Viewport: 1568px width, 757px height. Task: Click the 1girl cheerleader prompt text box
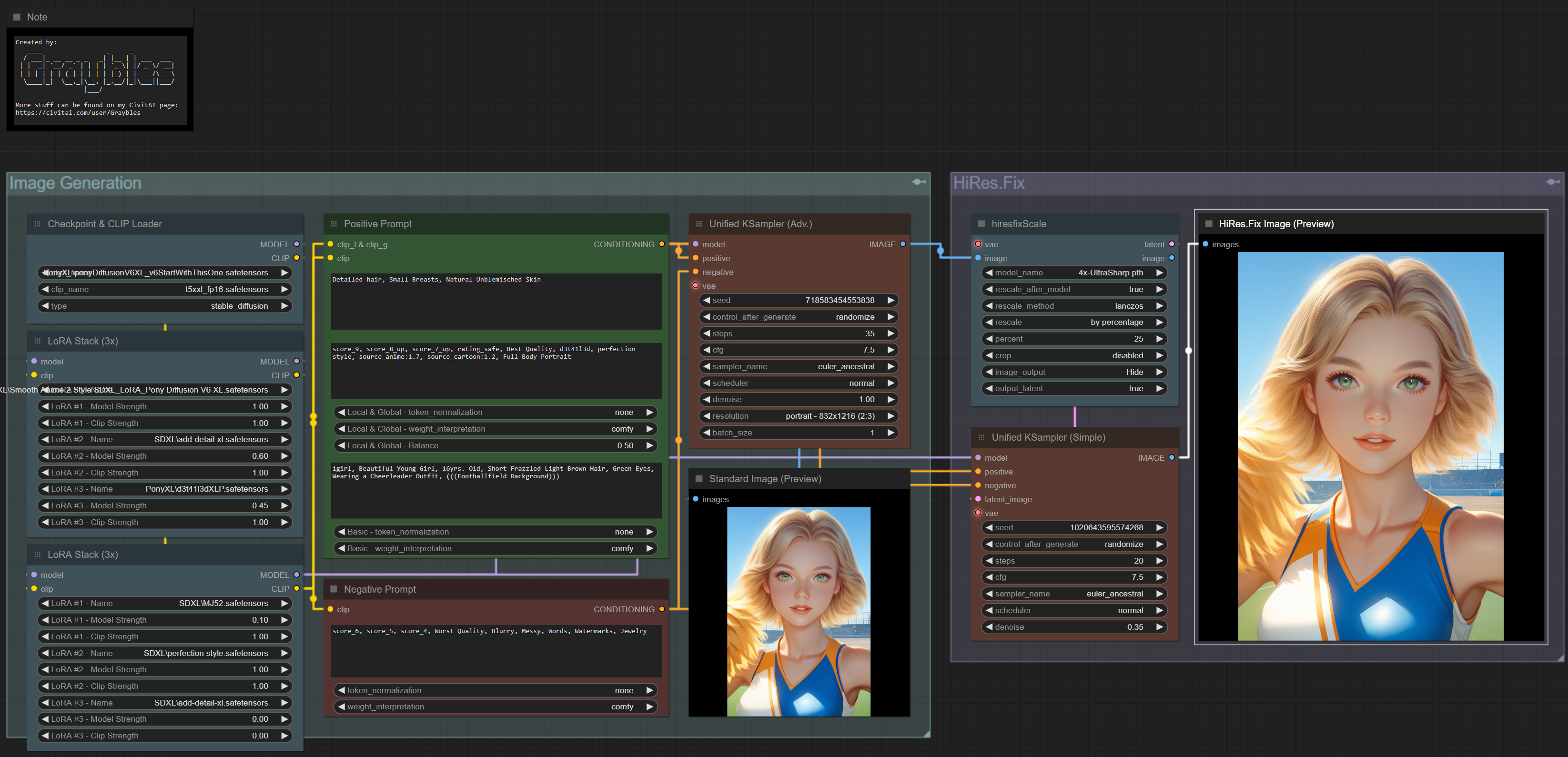point(496,491)
